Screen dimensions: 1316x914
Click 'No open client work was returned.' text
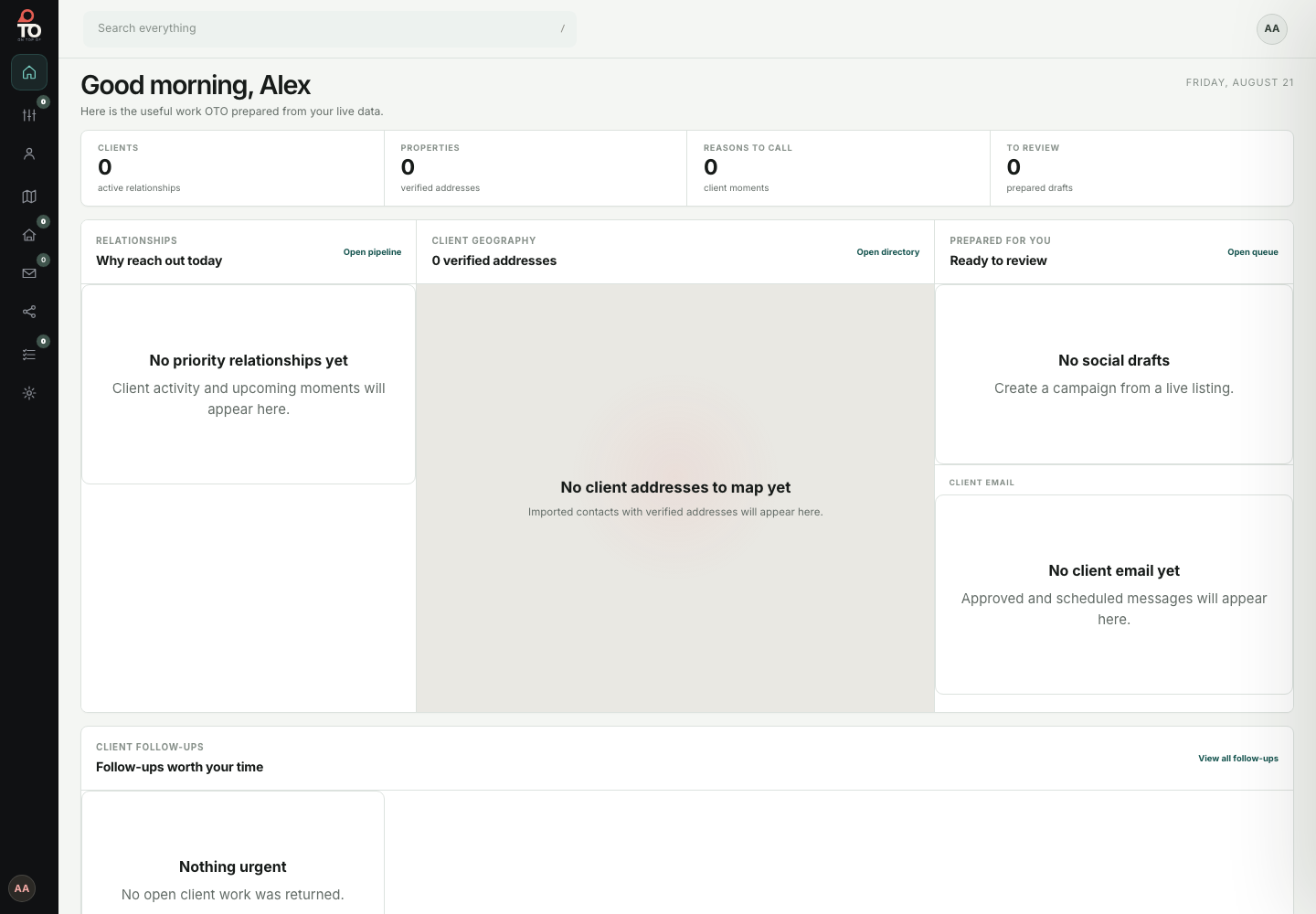[233, 895]
